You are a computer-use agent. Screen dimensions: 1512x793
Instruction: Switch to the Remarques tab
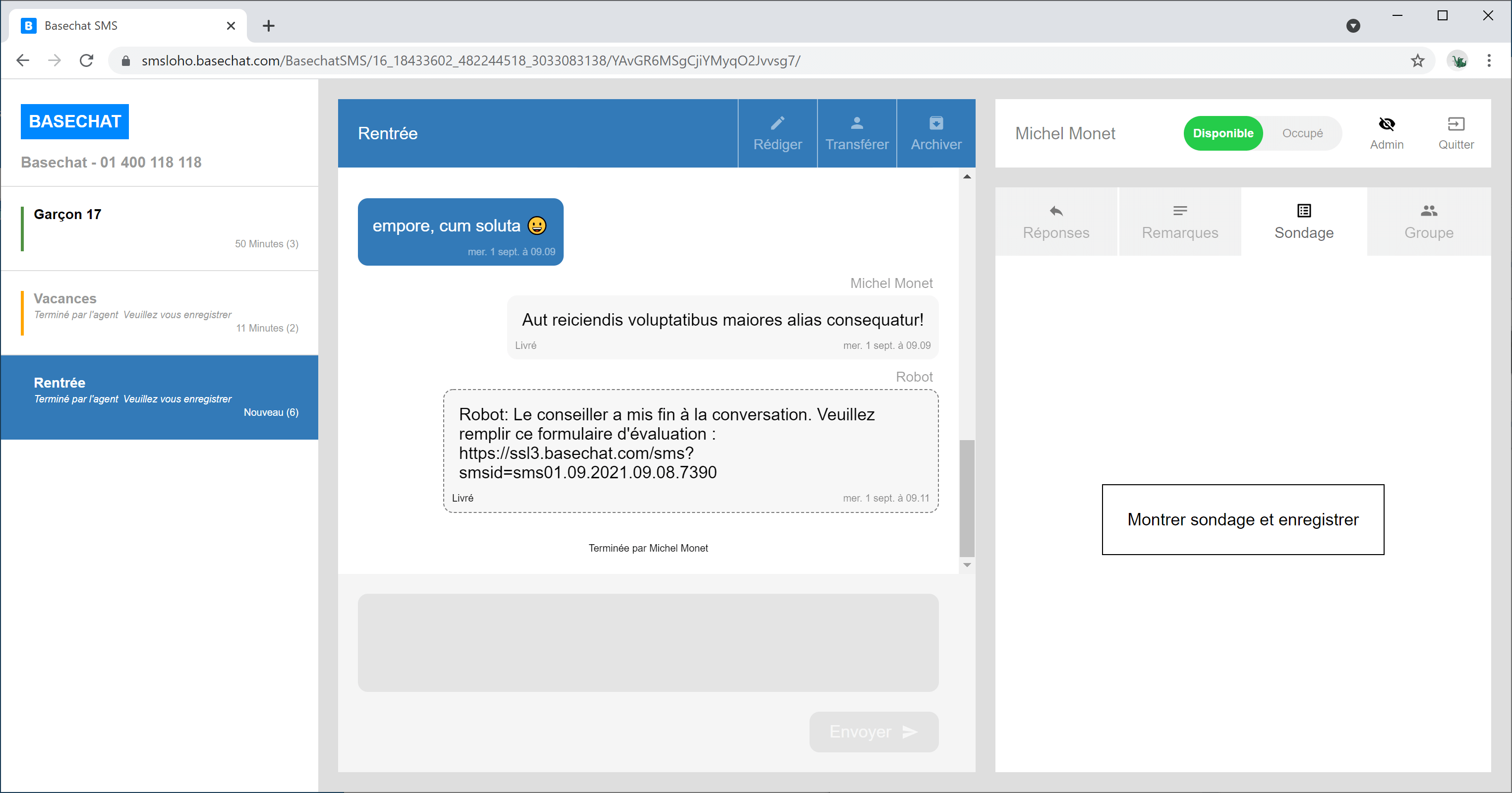pos(1179,222)
